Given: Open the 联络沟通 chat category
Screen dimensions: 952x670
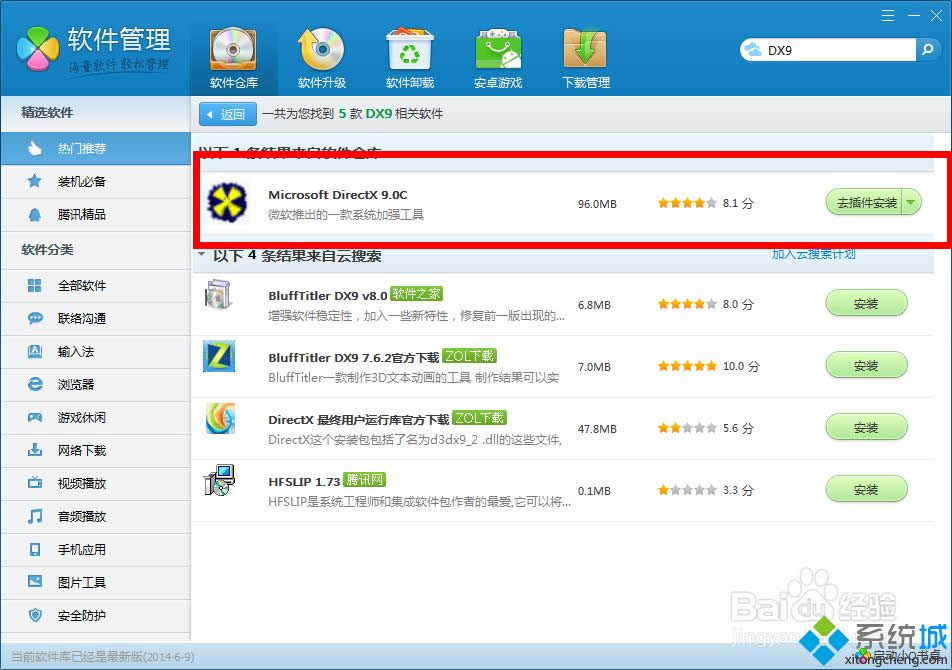Looking at the screenshot, I should [95, 319].
